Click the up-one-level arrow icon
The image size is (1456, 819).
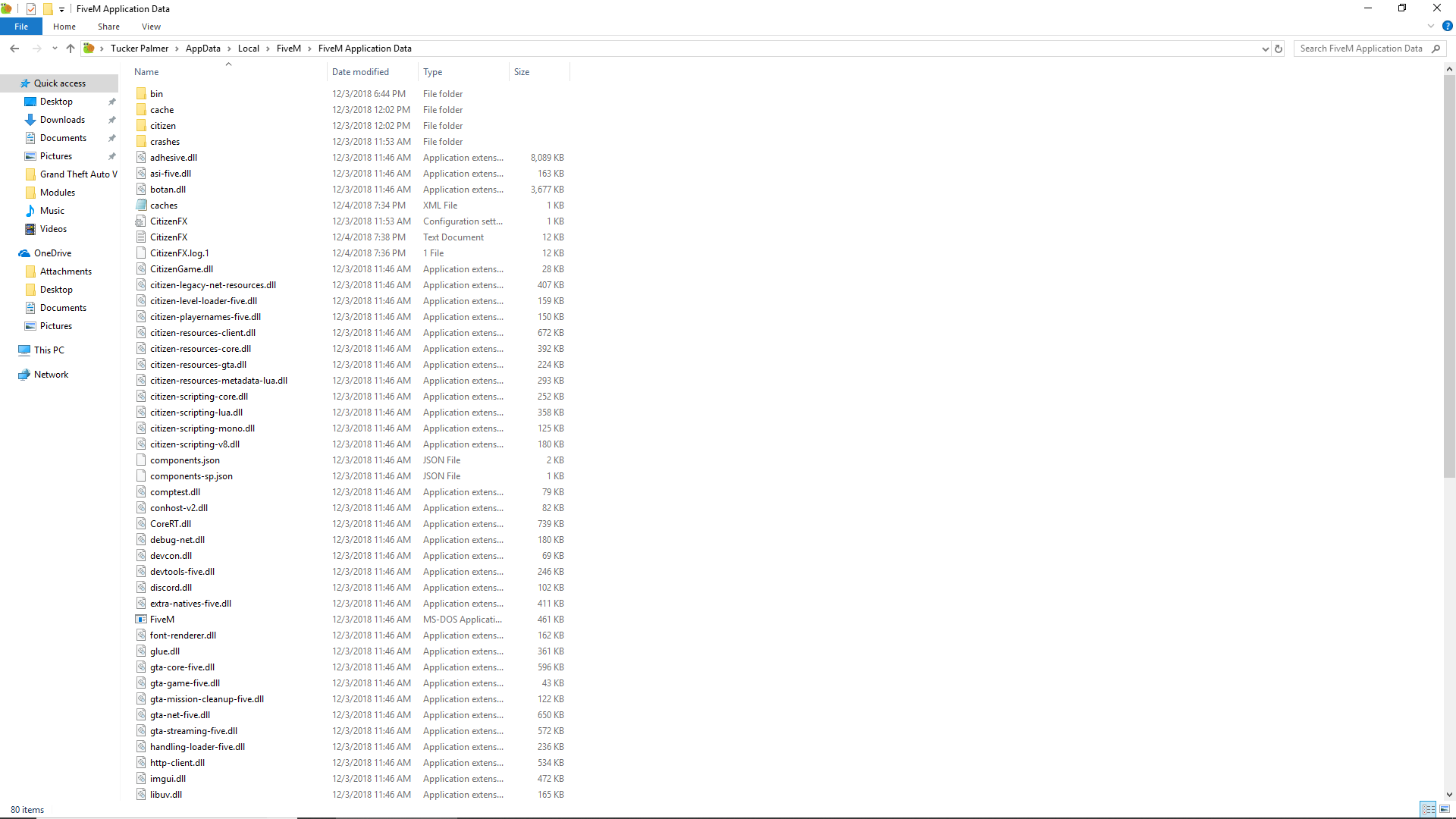[x=70, y=48]
